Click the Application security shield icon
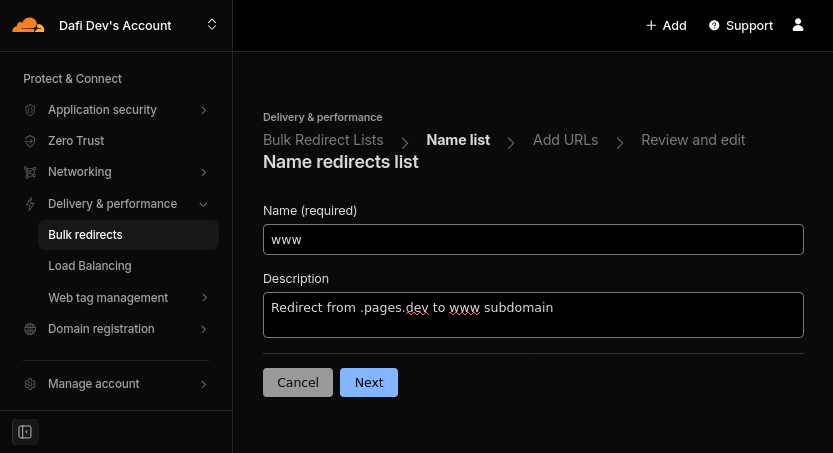 tap(30, 110)
